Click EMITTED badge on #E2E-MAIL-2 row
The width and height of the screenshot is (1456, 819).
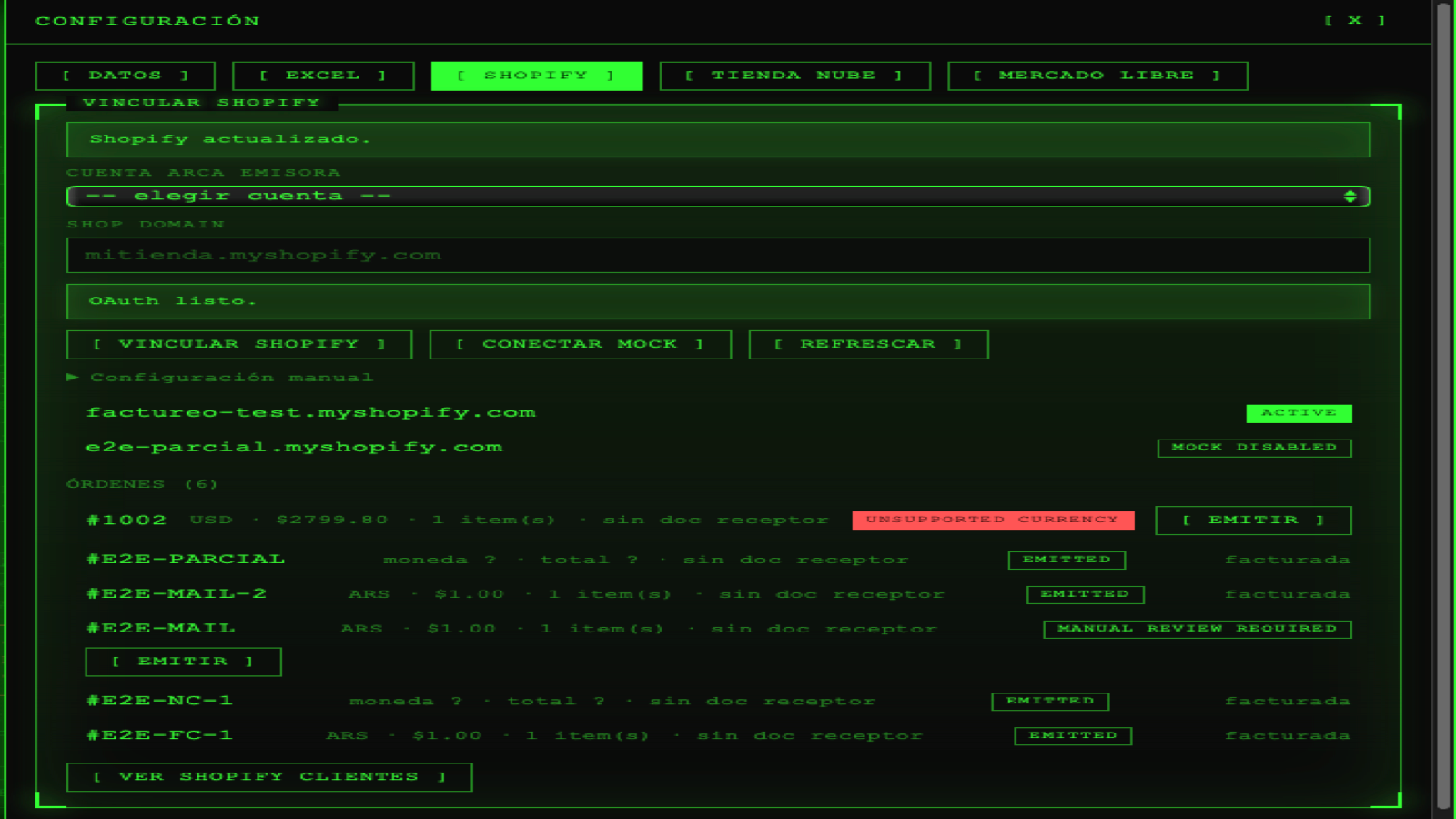pyautogui.click(x=1085, y=594)
